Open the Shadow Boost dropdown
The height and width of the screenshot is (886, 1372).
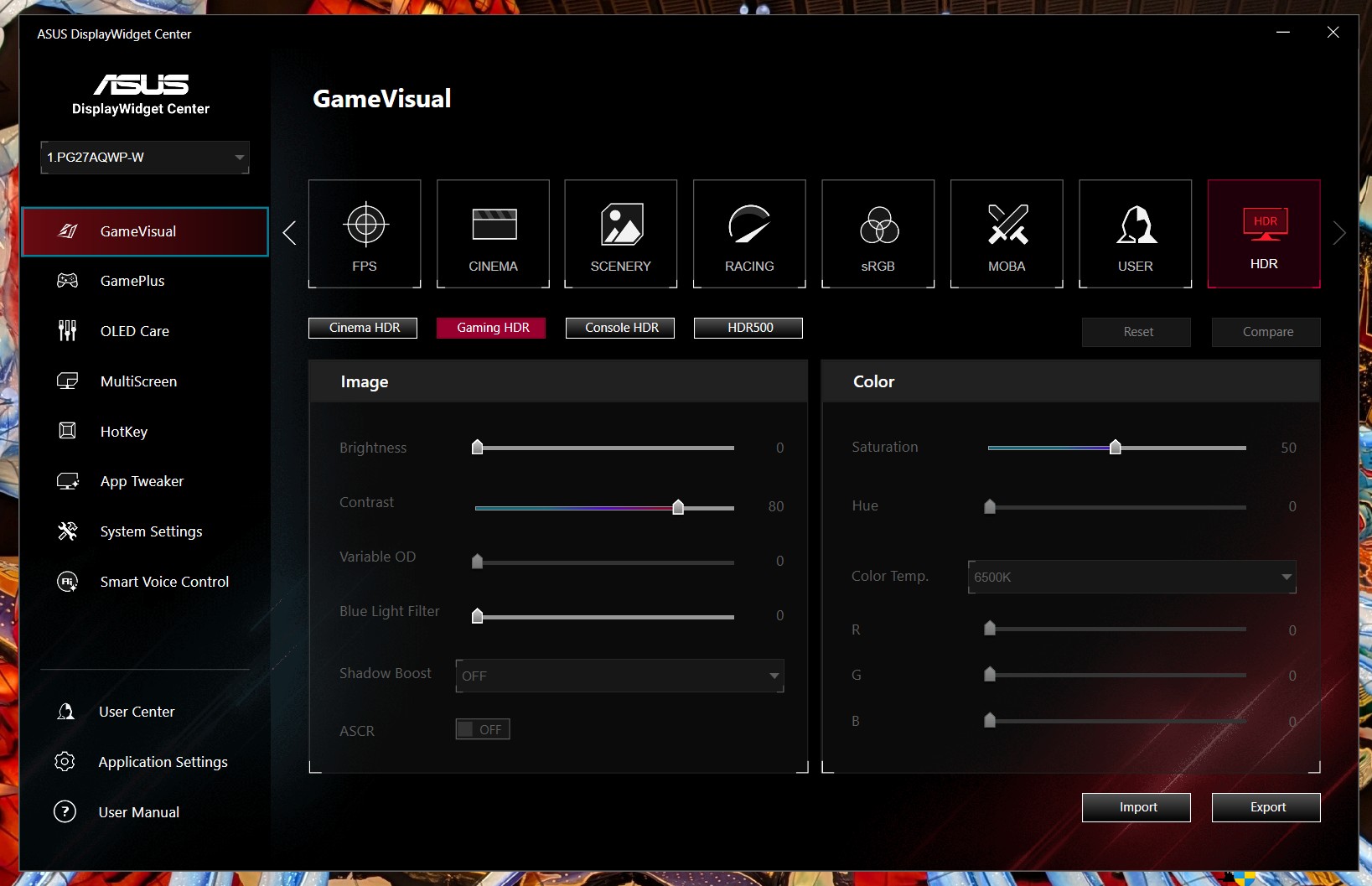(x=619, y=676)
